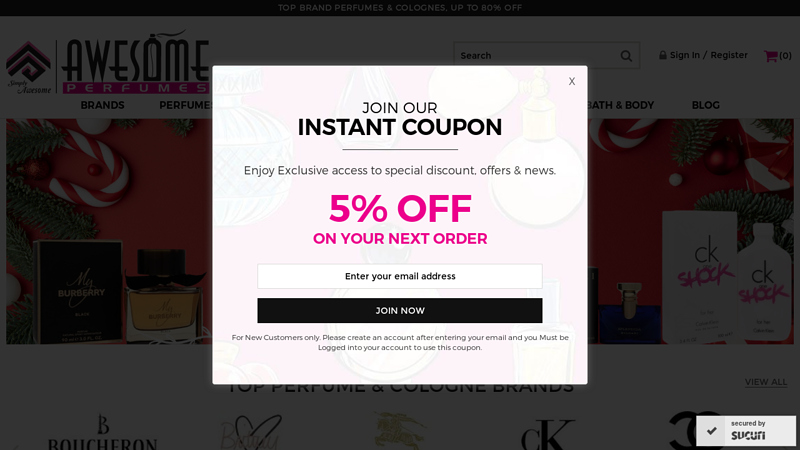Viewport: 800px width, 450px height.
Task: Click the search magnifier icon
Action: [x=626, y=56]
